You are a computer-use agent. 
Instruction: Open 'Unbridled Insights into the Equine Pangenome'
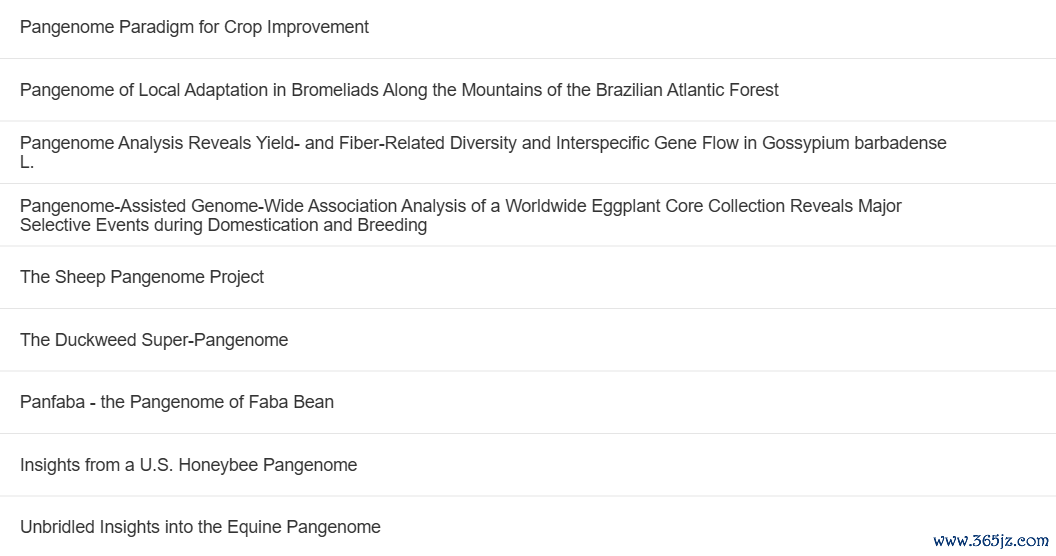point(200,527)
